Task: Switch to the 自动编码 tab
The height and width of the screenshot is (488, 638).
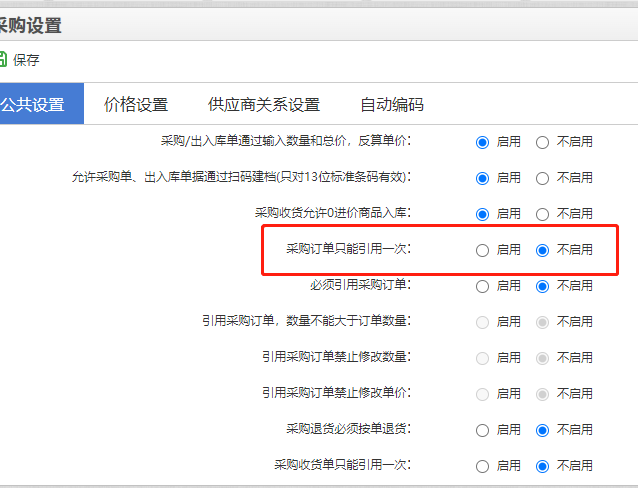Action: (392, 104)
